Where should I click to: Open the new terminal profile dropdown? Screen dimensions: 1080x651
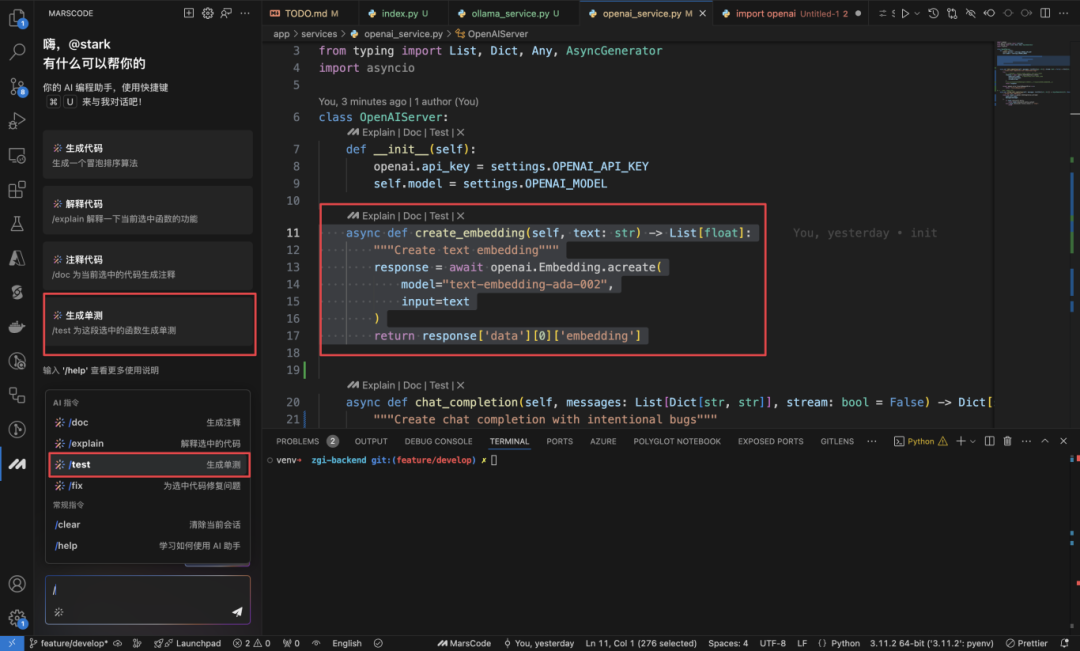(973, 441)
